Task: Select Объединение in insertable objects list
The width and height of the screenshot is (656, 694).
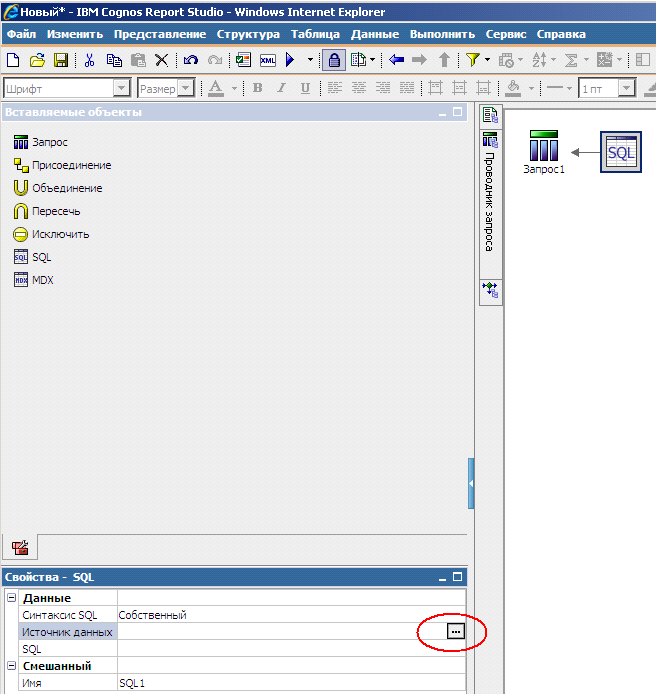Action: (x=66, y=188)
